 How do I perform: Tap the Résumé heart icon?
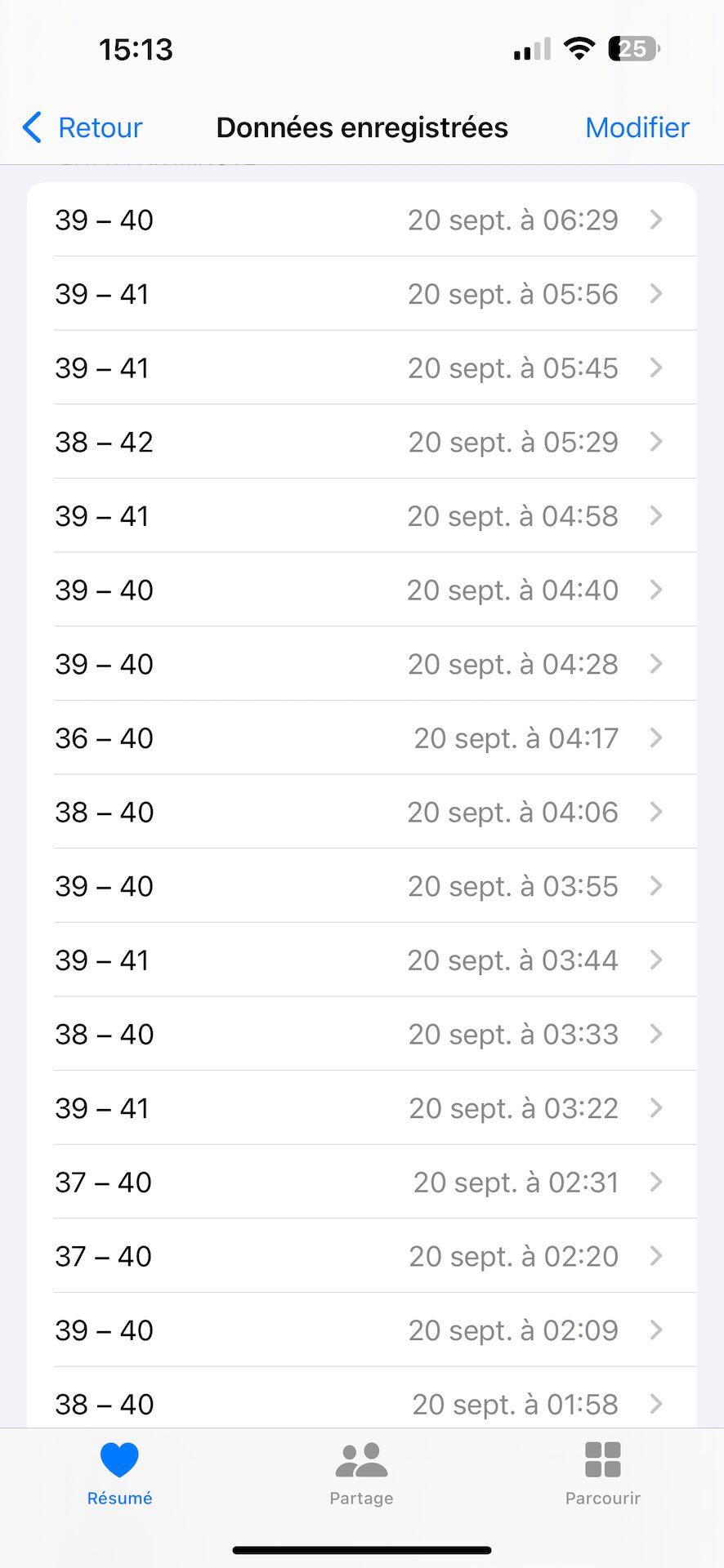coord(119,1459)
